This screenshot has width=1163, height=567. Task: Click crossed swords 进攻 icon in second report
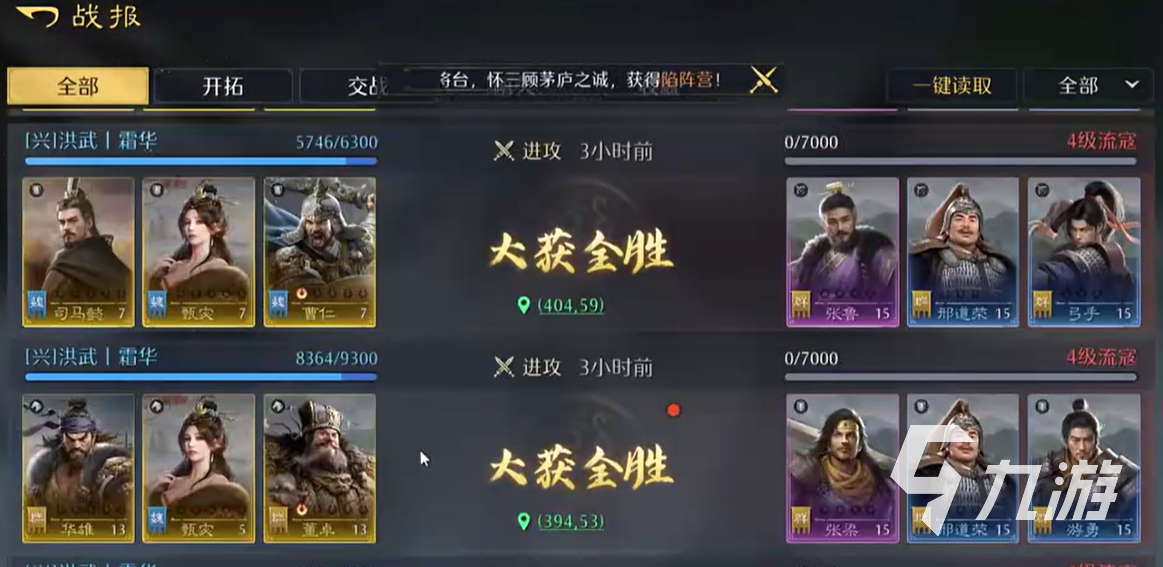(504, 367)
